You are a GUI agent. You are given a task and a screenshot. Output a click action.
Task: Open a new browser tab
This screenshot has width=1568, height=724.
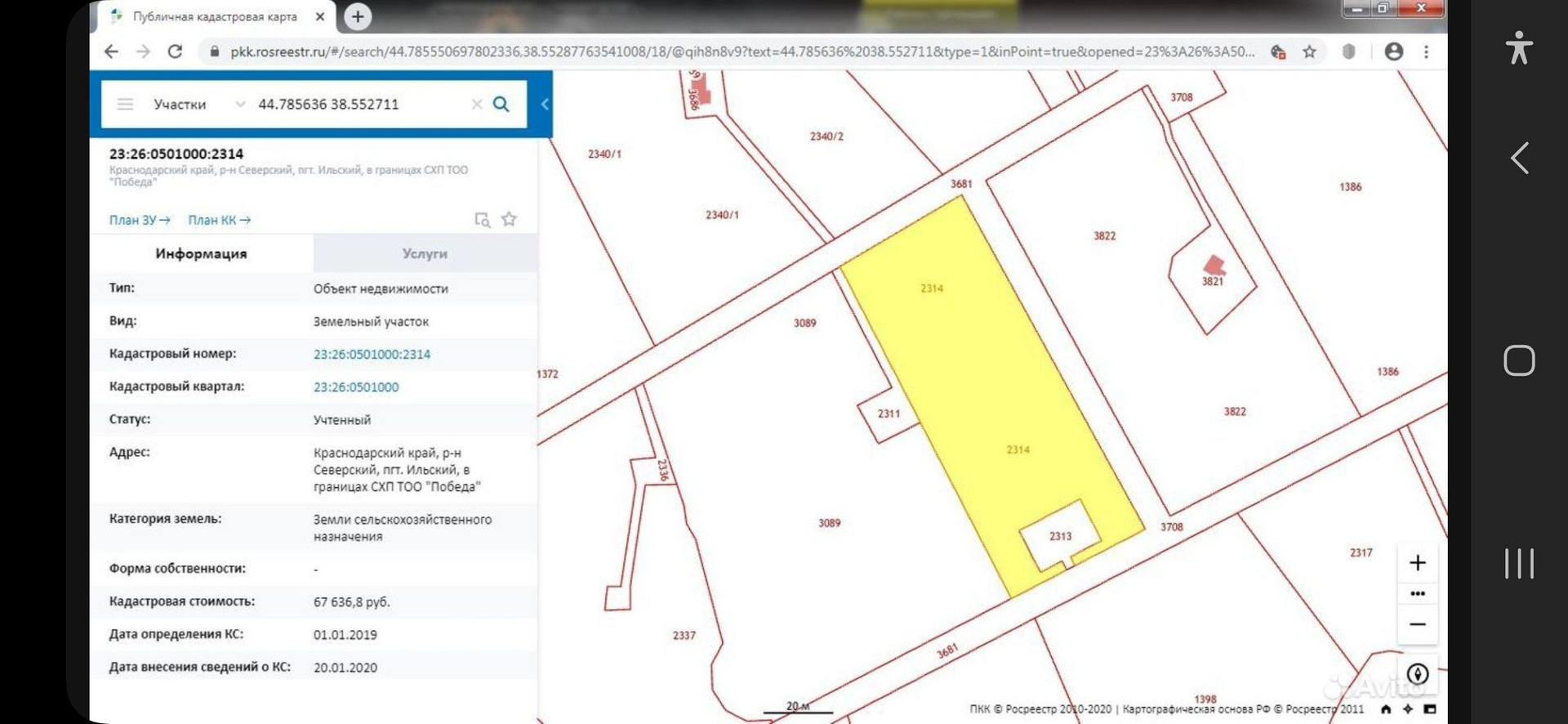tap(357, 16)
